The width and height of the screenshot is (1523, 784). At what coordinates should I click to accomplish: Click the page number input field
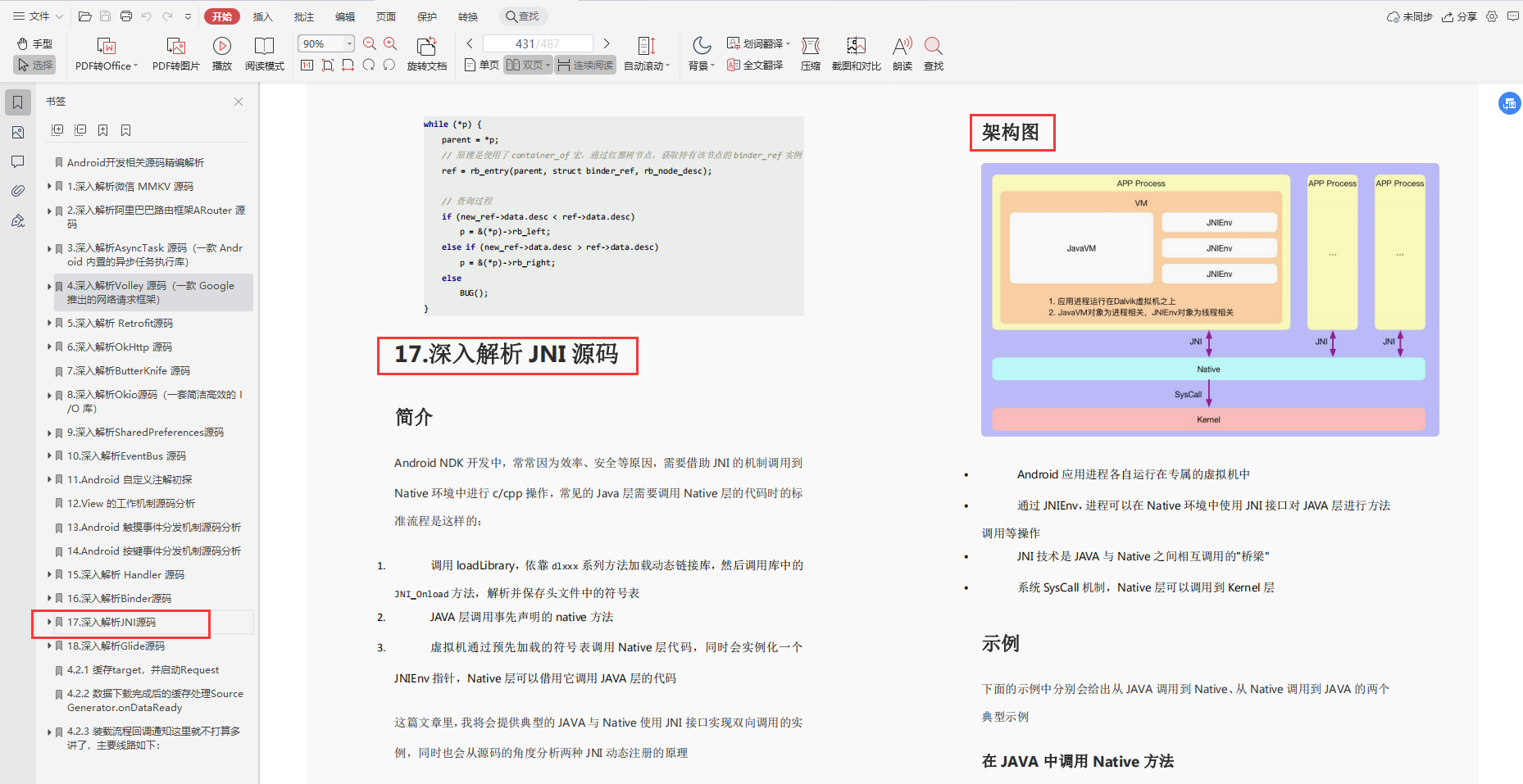click(537, 43)
